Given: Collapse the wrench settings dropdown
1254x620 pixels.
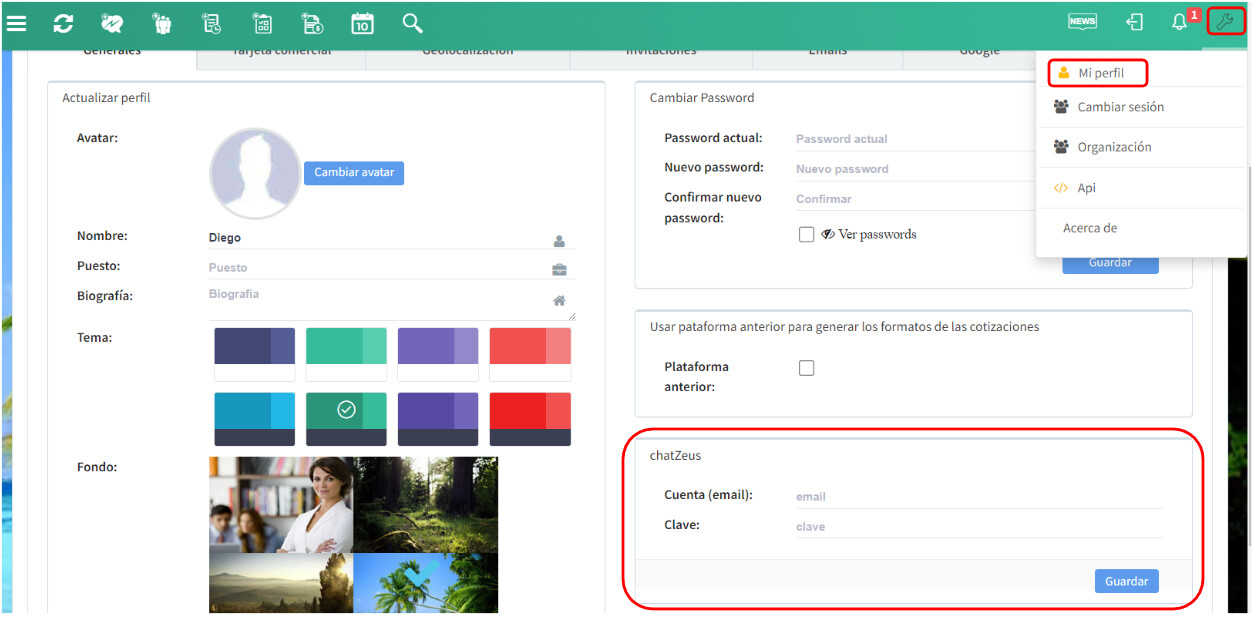Looking at the screenshot, I should [x=1225, y=21].
